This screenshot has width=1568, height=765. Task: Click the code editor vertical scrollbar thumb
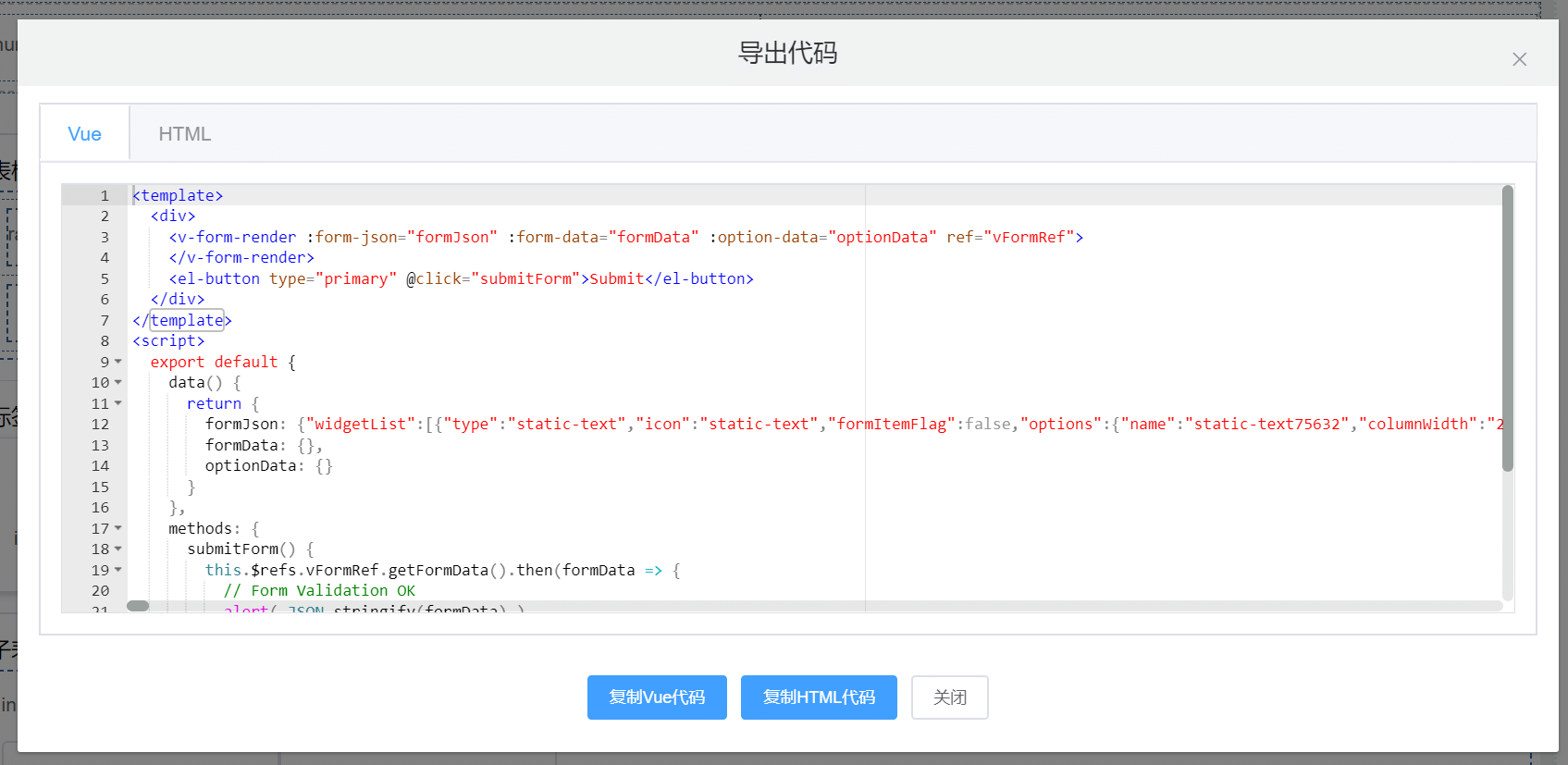(x=1507, y=328)
